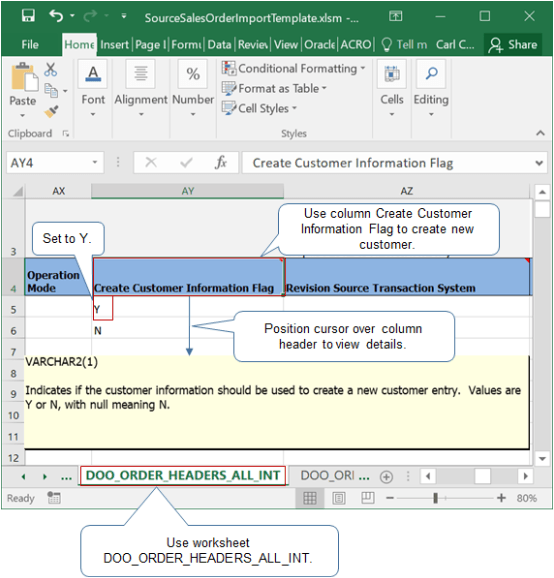The height and width of the screenshot is (578, 554).
Task: Click the Paste clipboard icon
Action: [x=24, y=77]
